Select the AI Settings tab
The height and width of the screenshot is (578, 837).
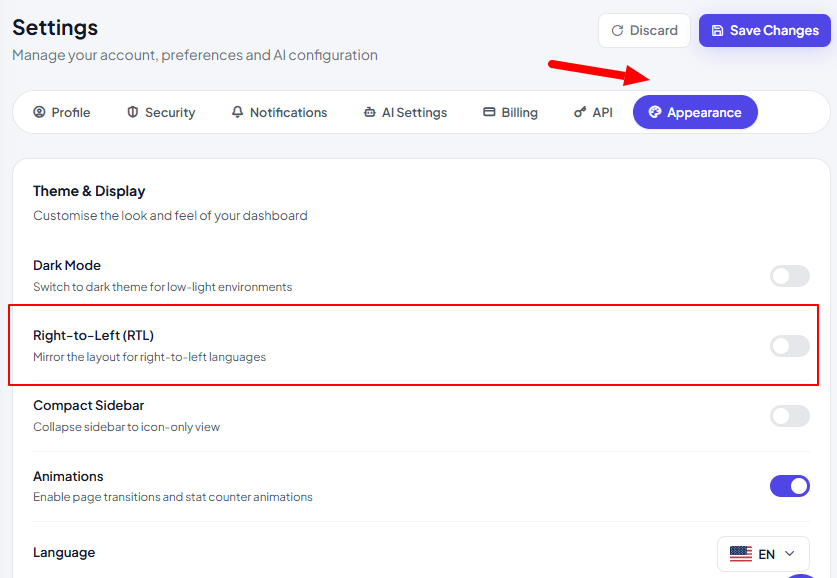click(x=406, y=112)
